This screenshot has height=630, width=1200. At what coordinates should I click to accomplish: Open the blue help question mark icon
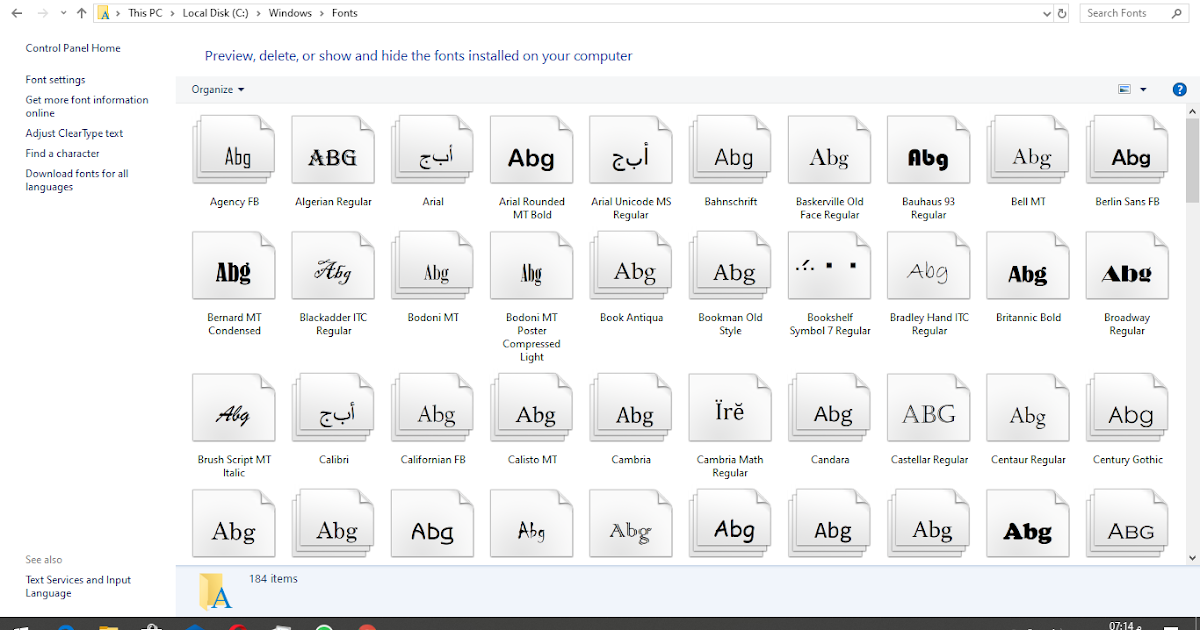(1179, 89)
